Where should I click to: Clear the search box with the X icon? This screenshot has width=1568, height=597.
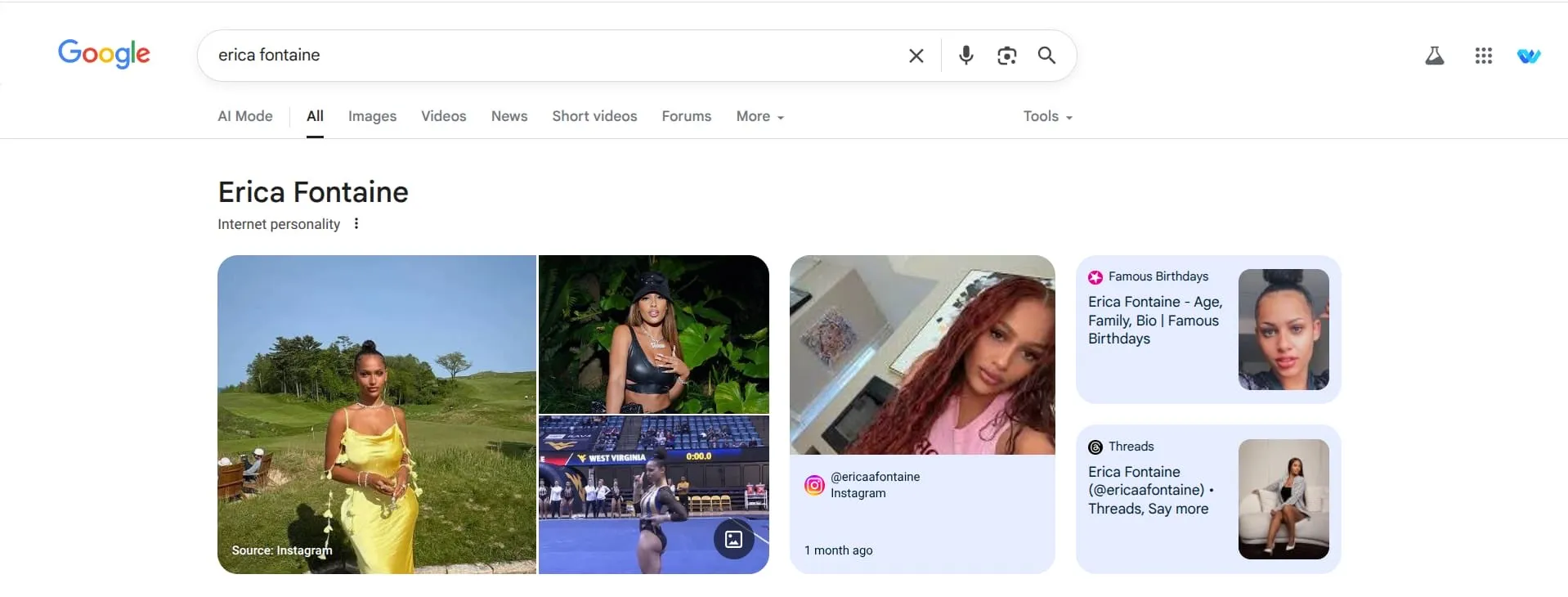[916, 56]
